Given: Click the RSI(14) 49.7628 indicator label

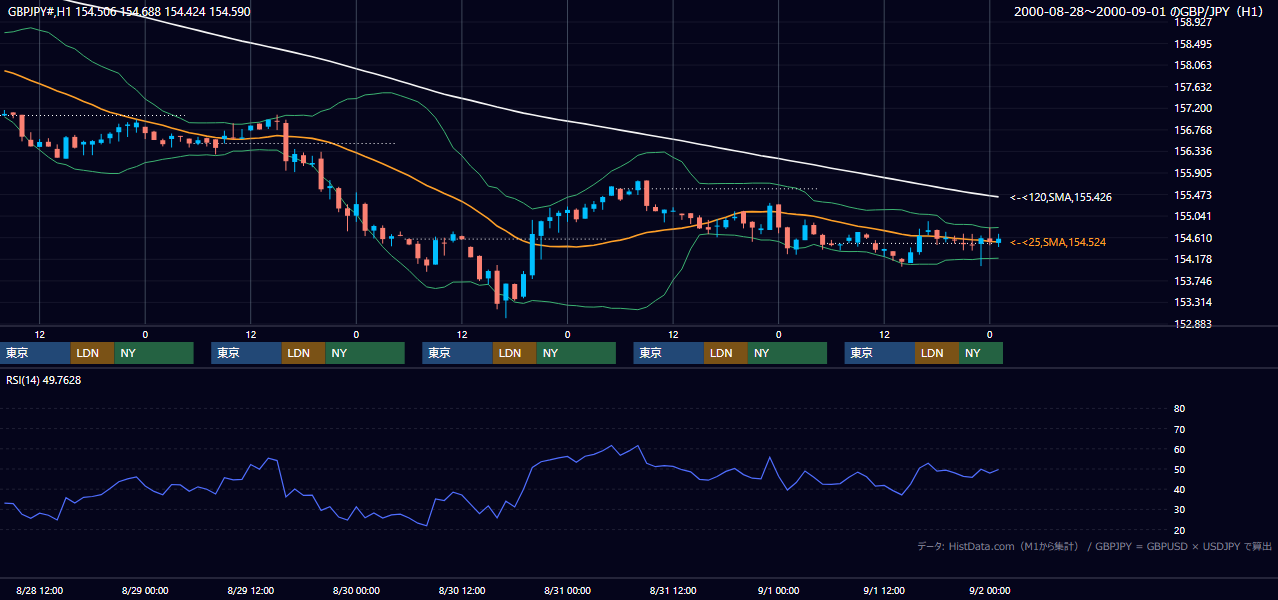Looking at the screenshot, I should coord(44,380).
